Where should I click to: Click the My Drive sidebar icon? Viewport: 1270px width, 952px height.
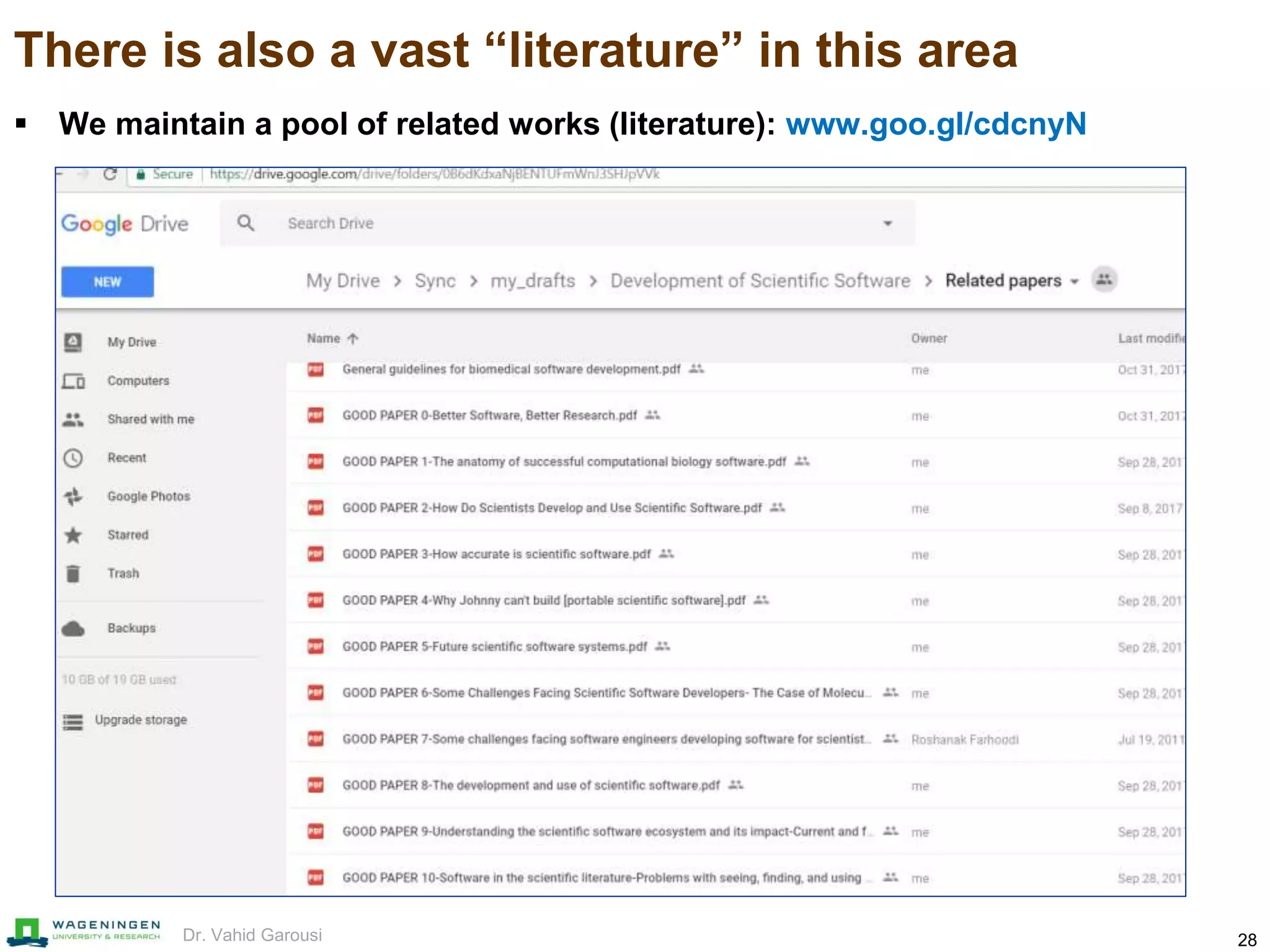pyautogui.click(x=73, y=342)
